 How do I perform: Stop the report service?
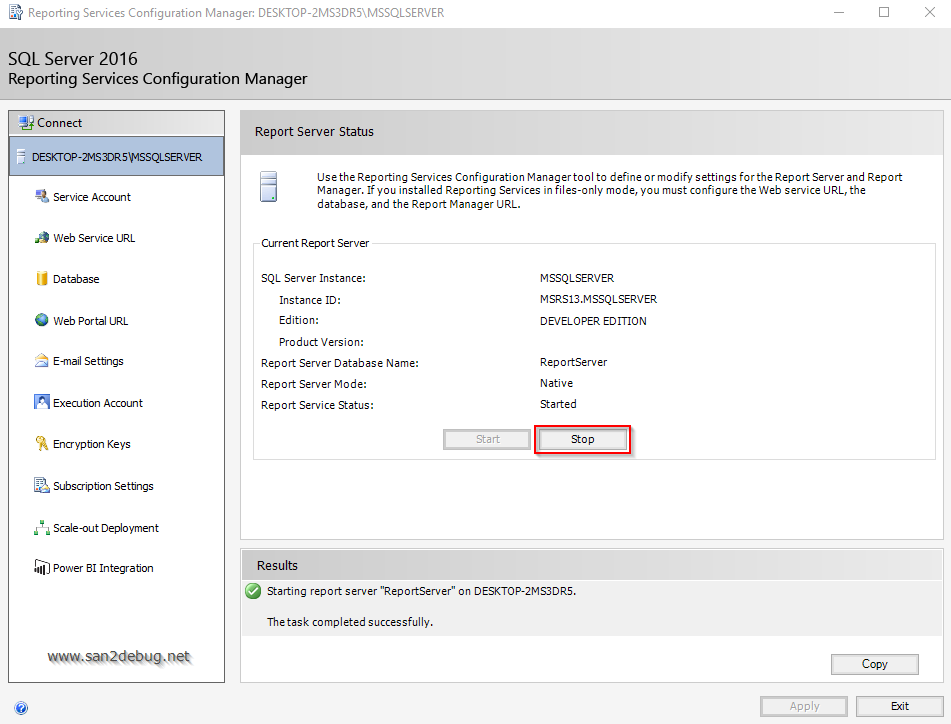tap(582, 440)
